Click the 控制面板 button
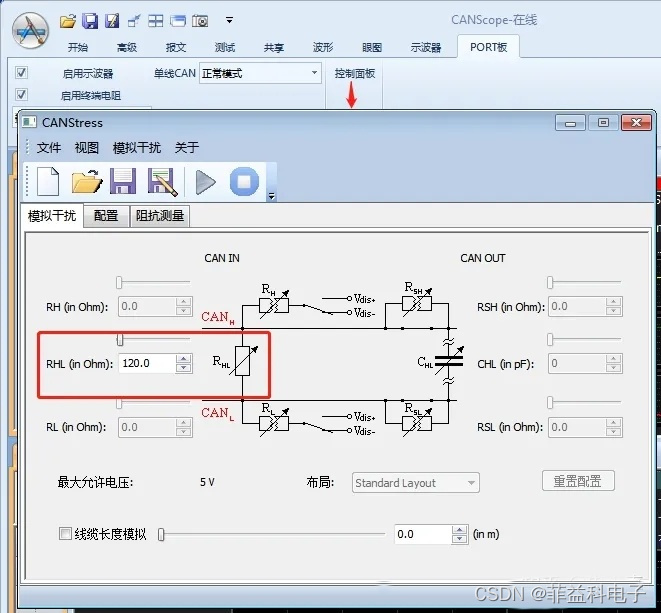Screen dimensions: 661x613 pos(355,74)
